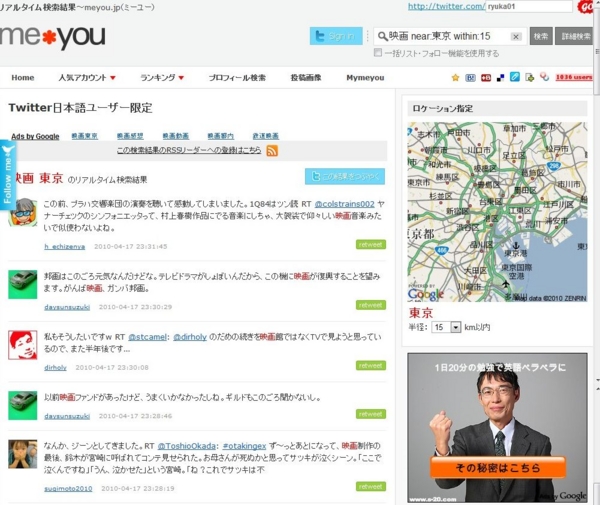
Task: Click the red and blue balls icon
Action: (545, 77)
